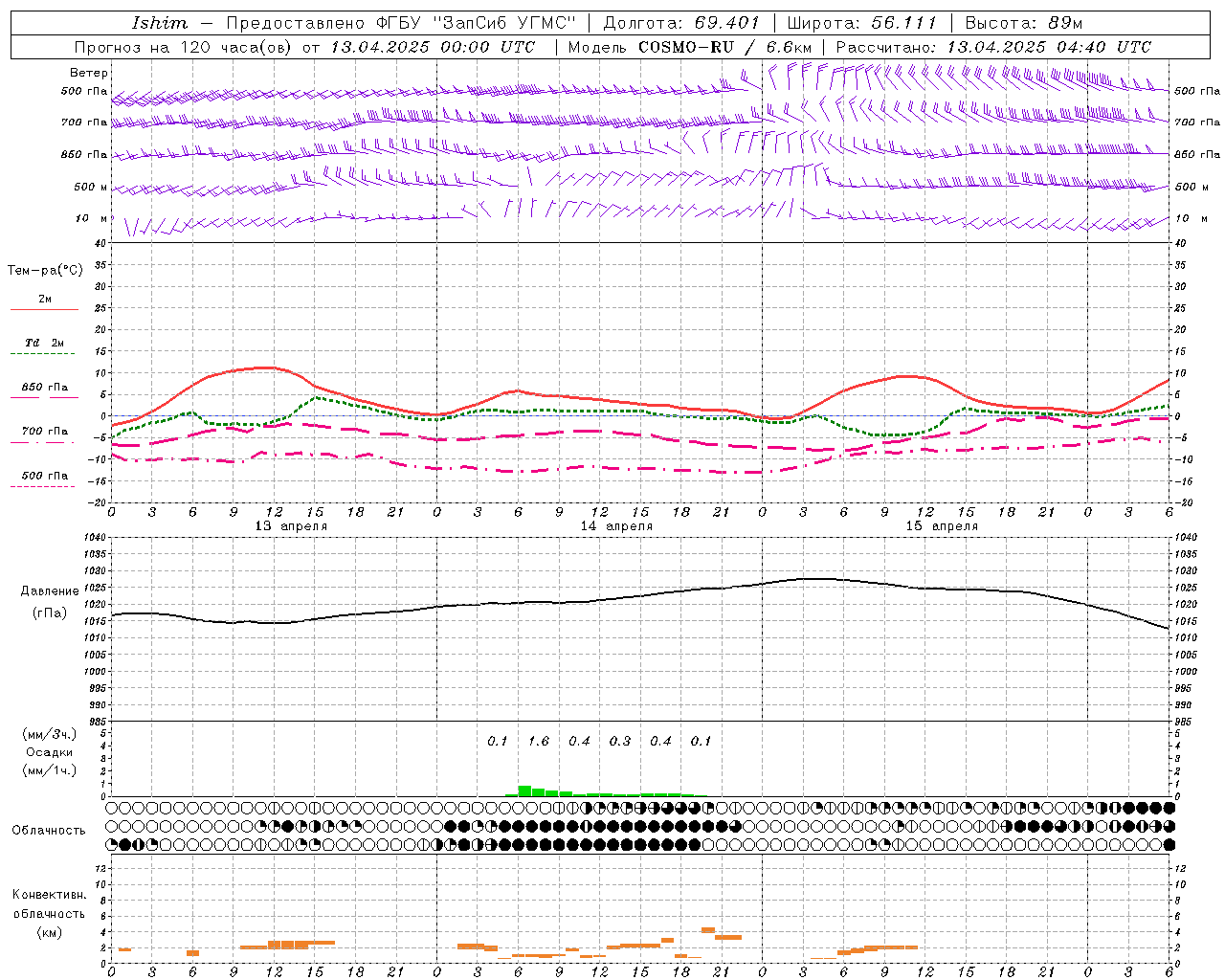Click the Давление pressure panel label
Viewport: 1225px width, 980px height.
click(50, 591)
